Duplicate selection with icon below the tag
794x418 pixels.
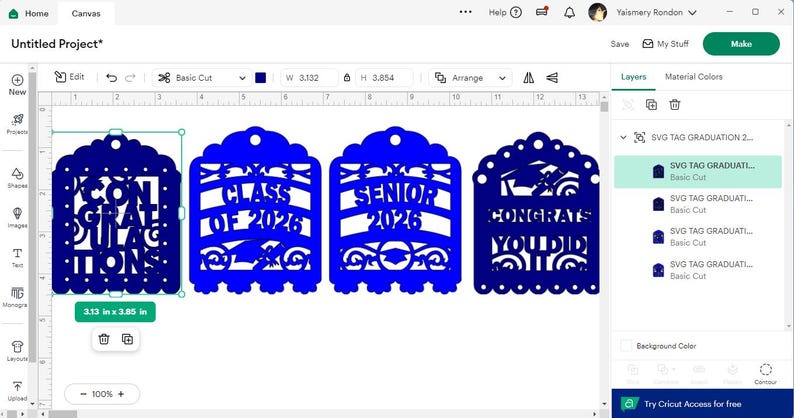(128, 339)
